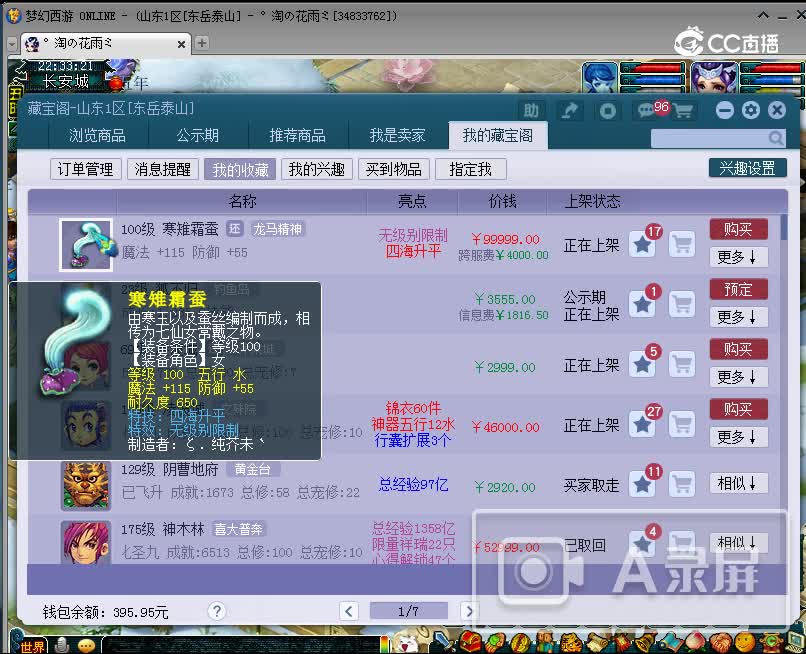Open 指定我 sub-tab
Screen dimensions: 806x654
(471, 169)
